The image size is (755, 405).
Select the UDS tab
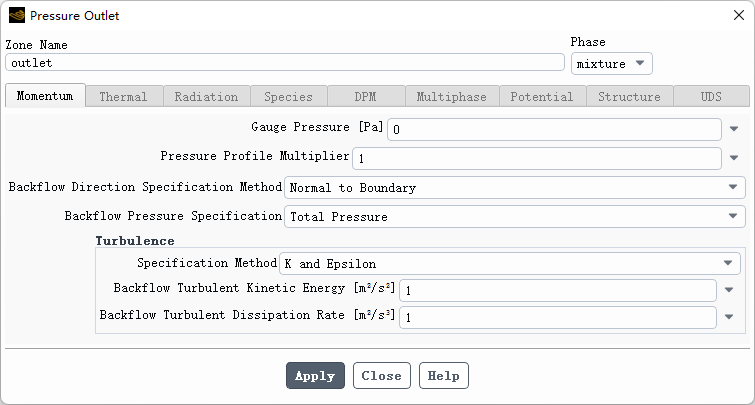click(710, 97)
